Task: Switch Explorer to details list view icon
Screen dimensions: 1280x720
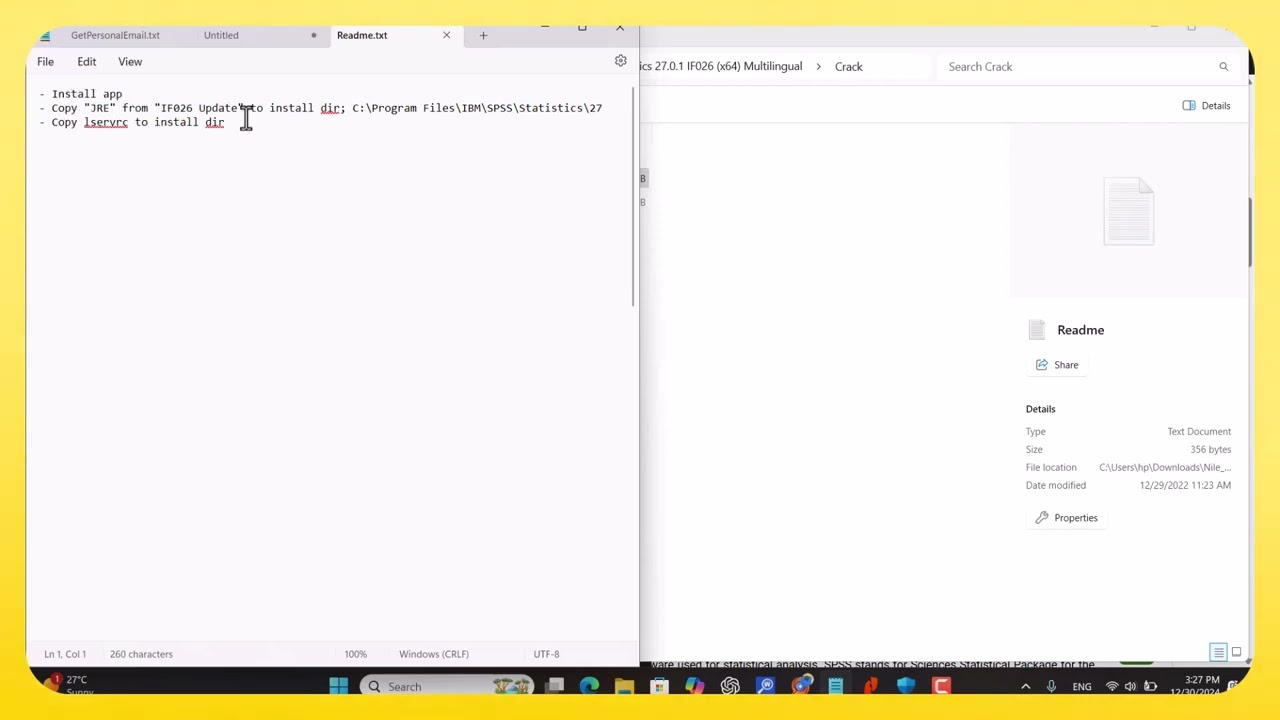Action: 1218,652
